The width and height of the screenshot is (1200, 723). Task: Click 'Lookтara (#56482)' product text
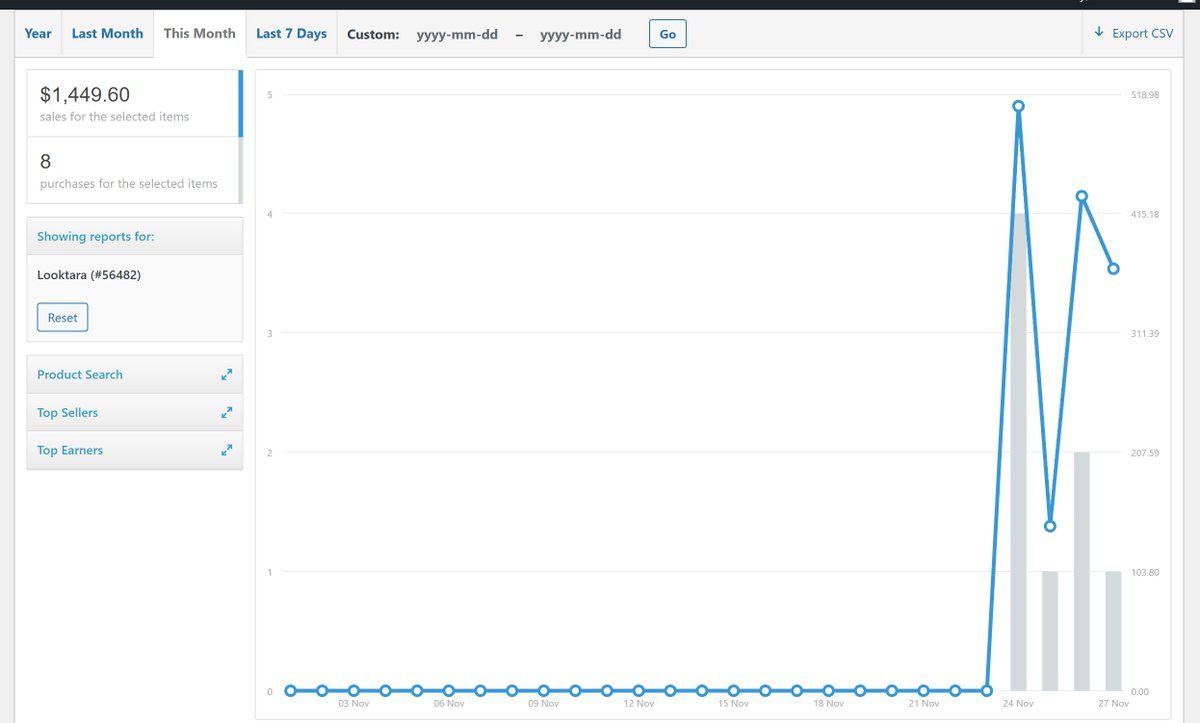pos(89,274)
